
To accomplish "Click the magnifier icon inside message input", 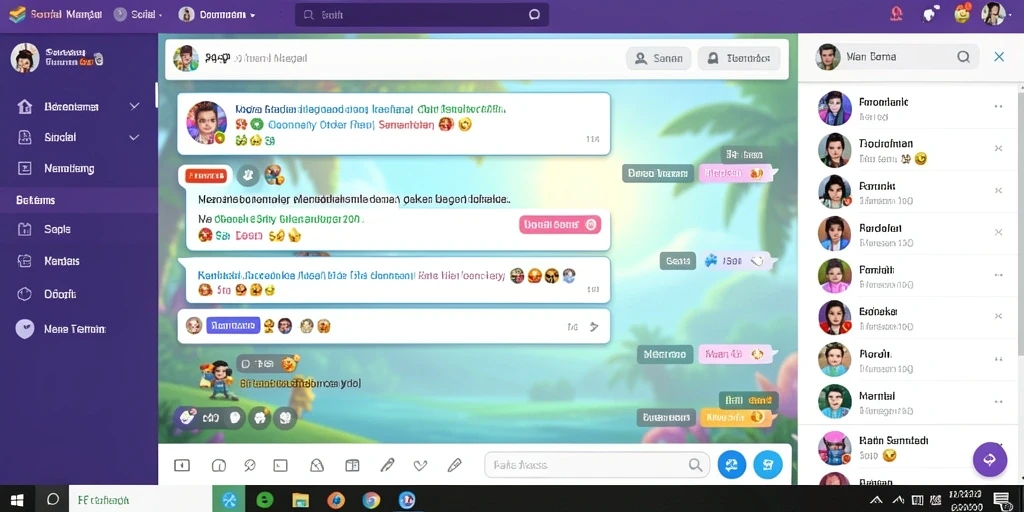I will point(695,465).
